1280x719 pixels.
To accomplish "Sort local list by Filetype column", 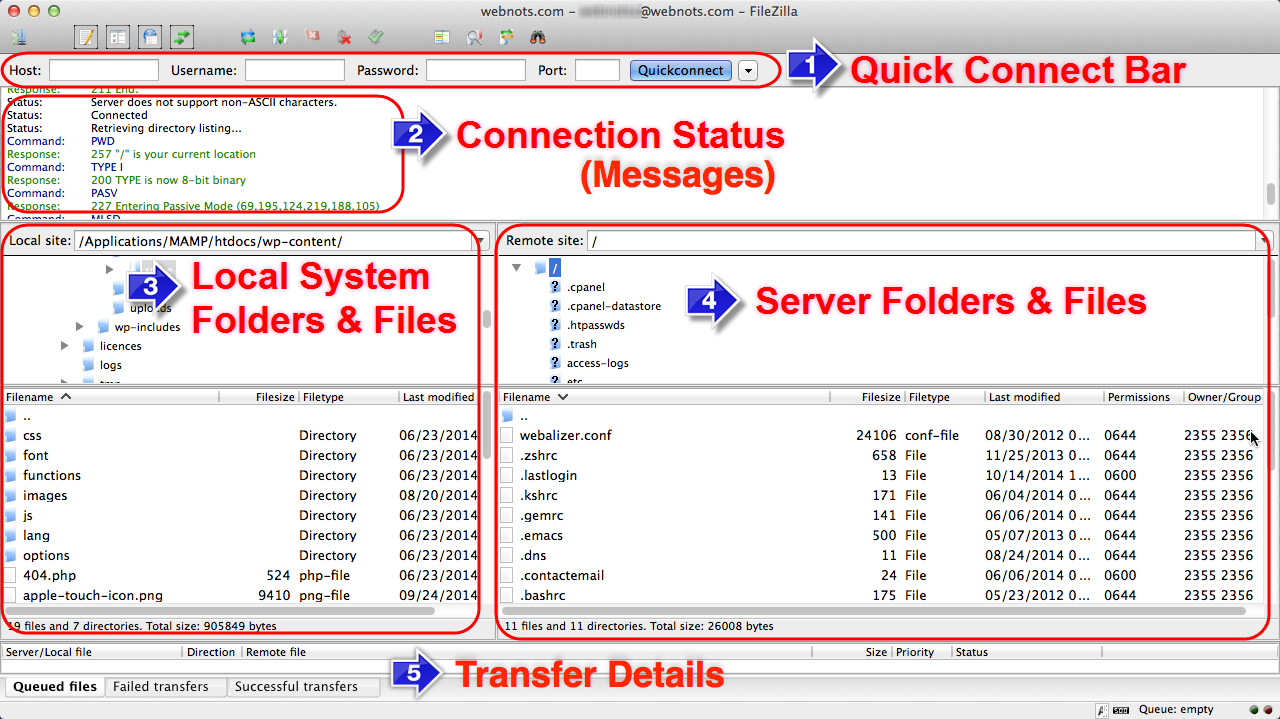I will coord(348,397).
